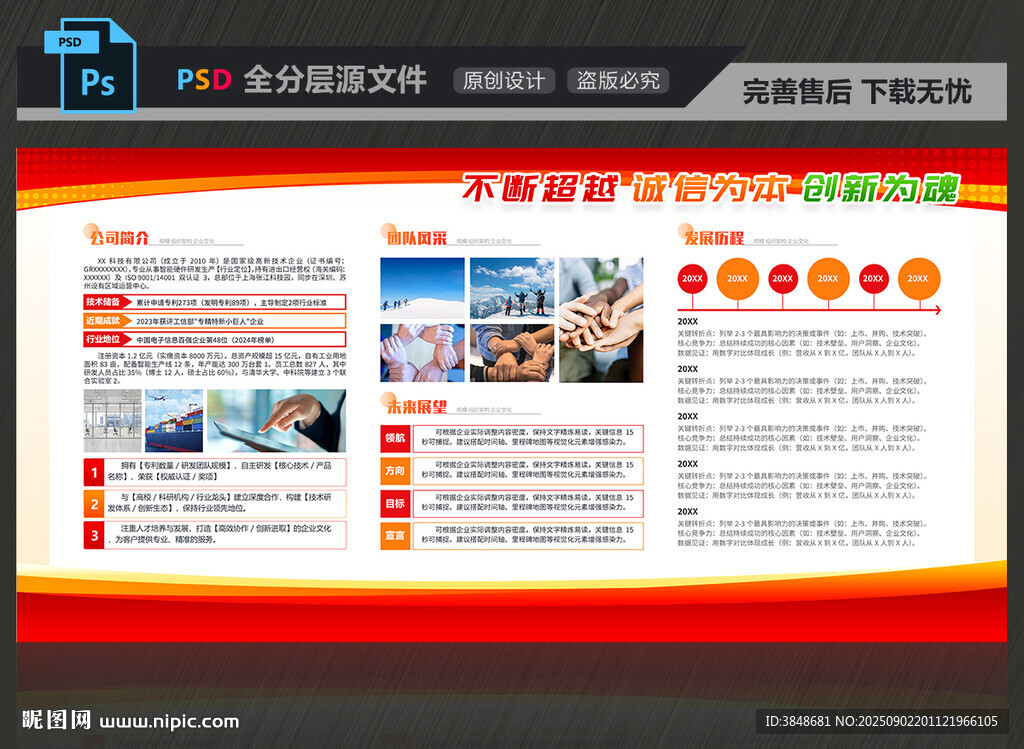Click the timeline arrowhead at the right end
1024x749 pixels.
pyautogui.click(x=937, y=310)
